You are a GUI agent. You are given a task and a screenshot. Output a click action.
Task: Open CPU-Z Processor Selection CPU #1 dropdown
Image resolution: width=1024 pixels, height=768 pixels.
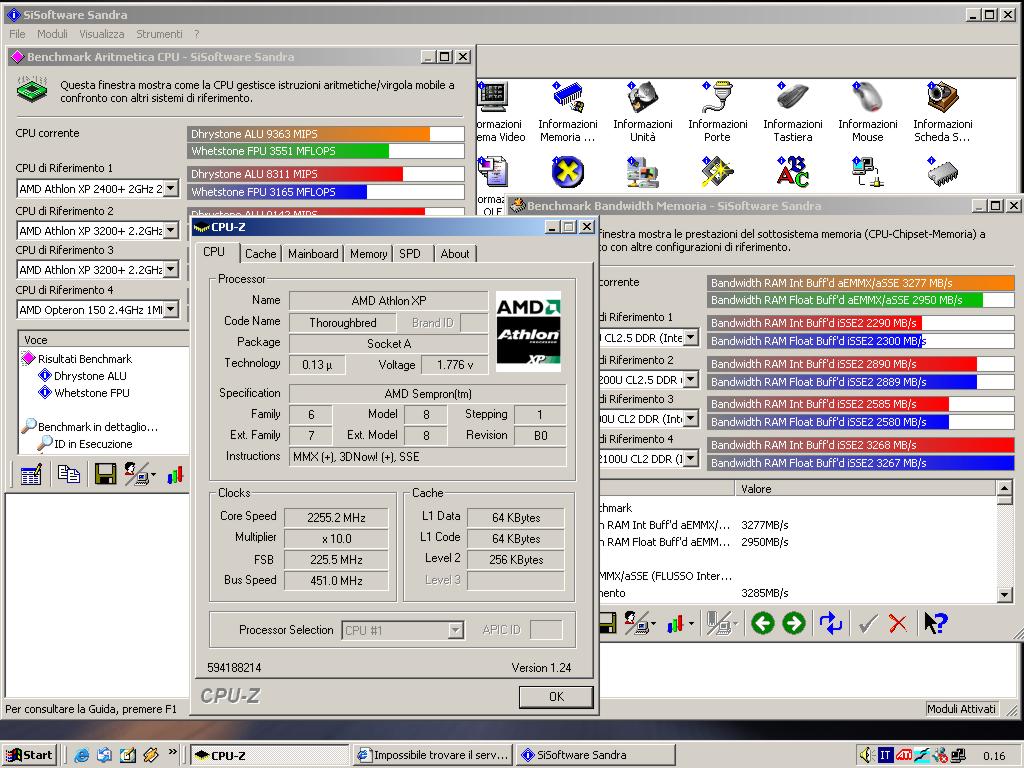[x=456, y=630]
